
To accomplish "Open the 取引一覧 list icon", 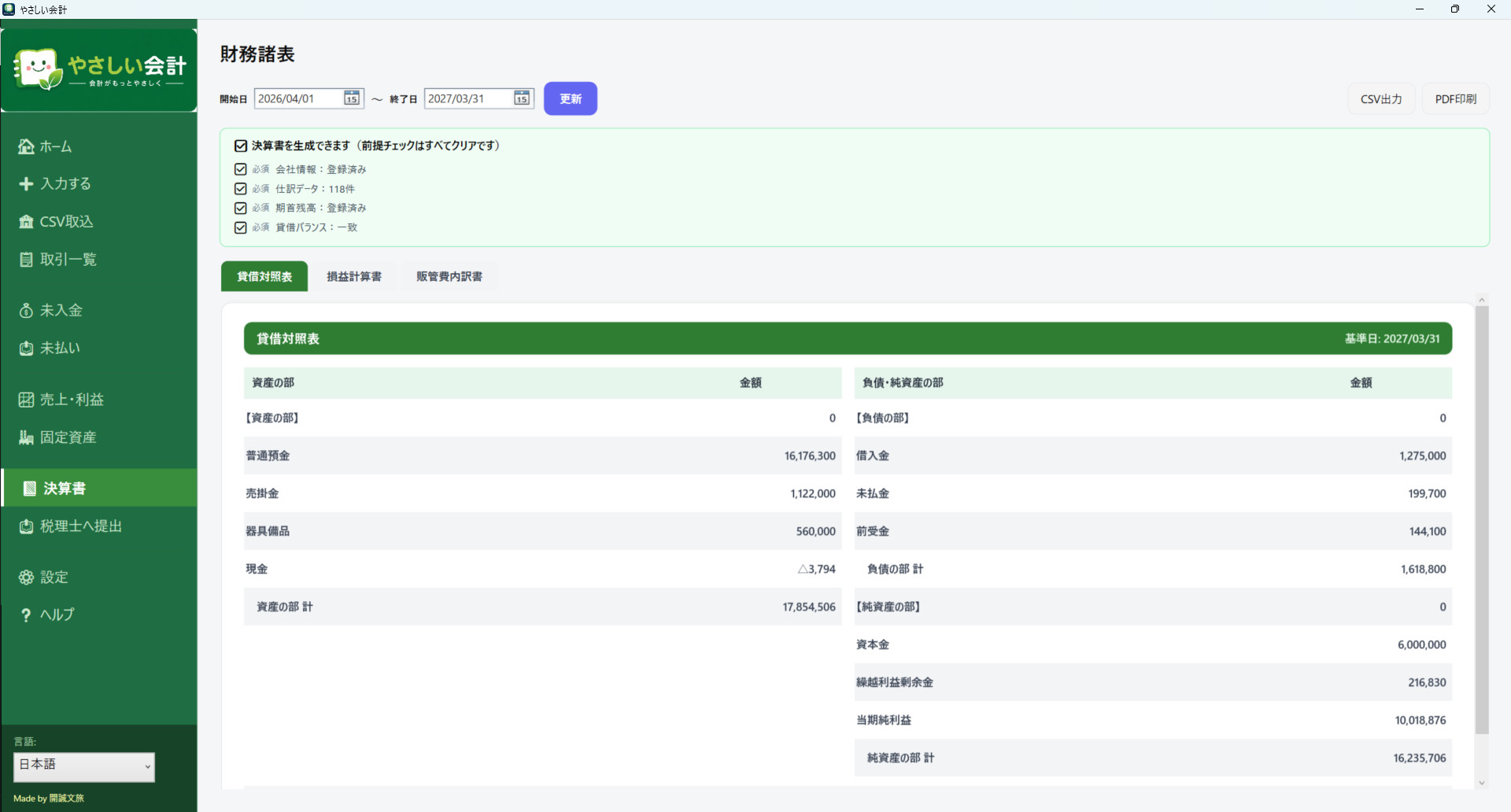I will coord(26,260).
